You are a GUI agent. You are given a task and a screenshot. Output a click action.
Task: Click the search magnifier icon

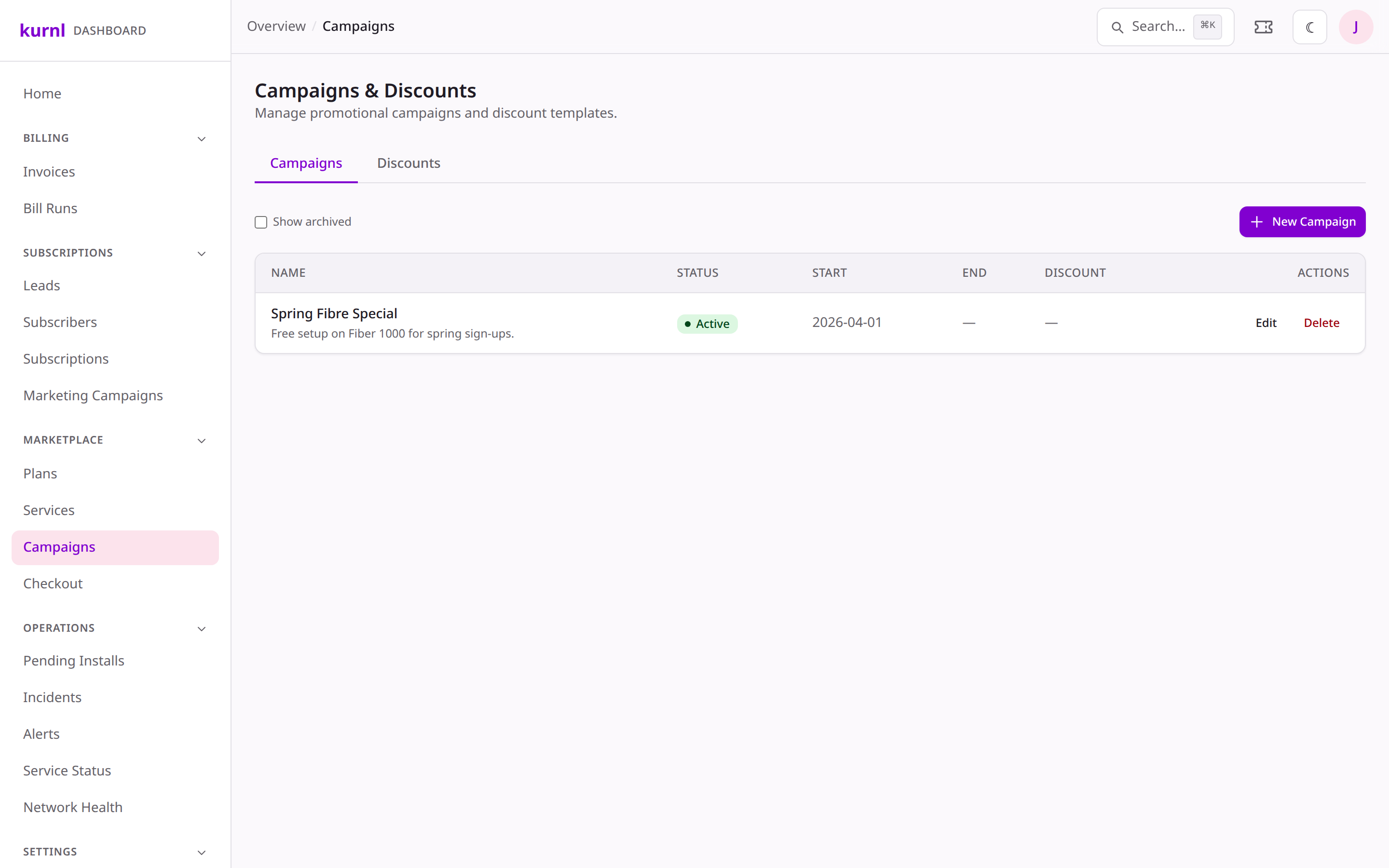tap(1117, 27)
